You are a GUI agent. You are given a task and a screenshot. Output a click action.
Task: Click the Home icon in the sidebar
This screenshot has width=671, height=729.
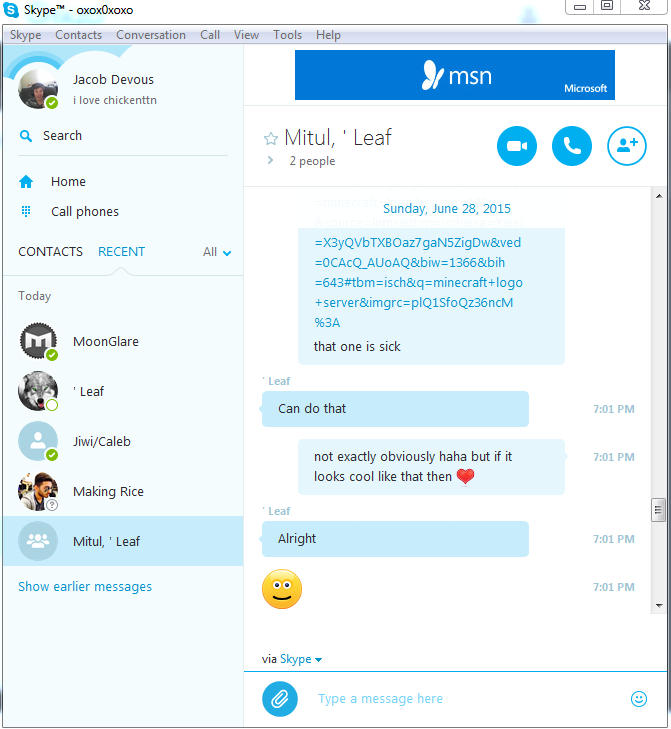point(26,182)
